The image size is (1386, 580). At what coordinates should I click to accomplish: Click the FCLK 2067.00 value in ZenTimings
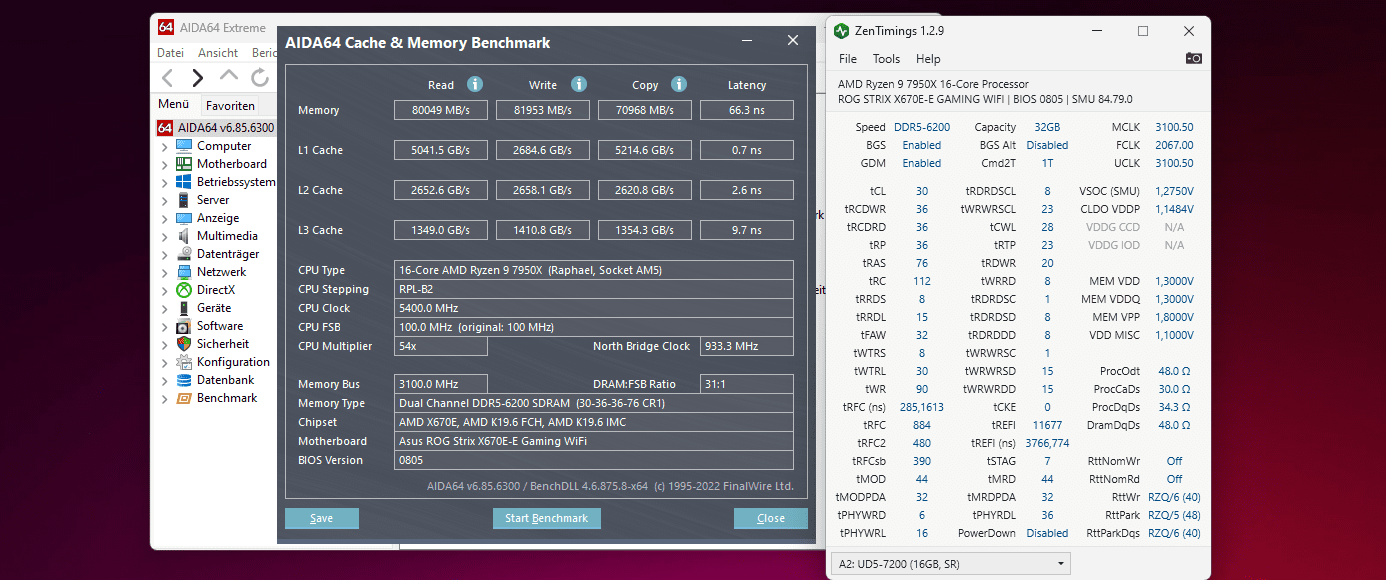click(1174, 145)
